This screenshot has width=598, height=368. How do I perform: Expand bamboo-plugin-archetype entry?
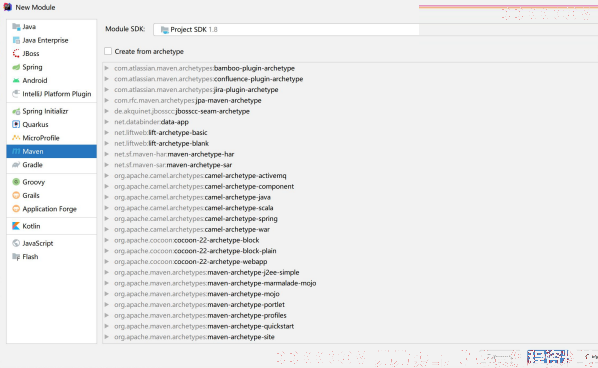(x=107, y=68)
